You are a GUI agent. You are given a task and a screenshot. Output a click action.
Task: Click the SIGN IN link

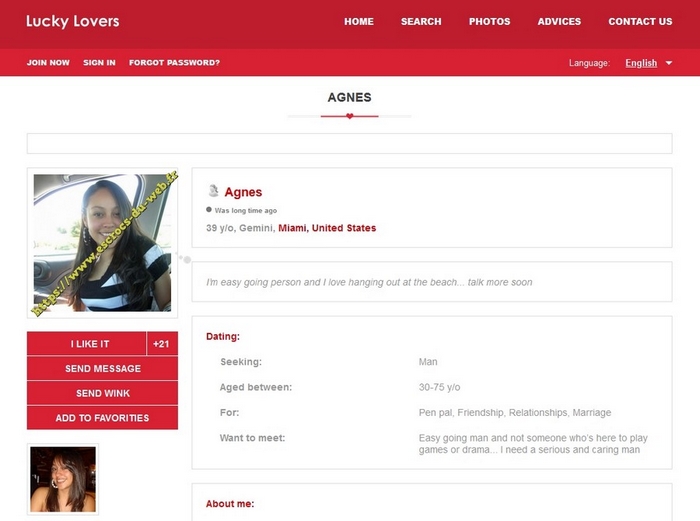(99, 63)
